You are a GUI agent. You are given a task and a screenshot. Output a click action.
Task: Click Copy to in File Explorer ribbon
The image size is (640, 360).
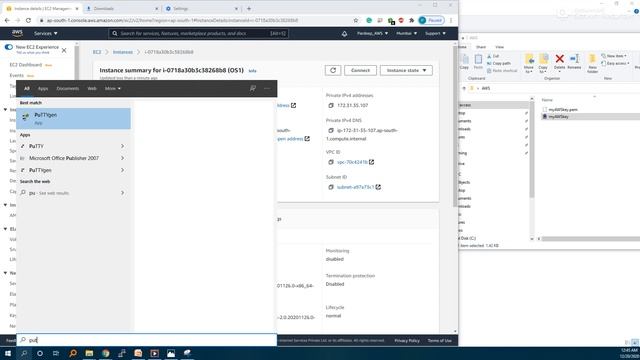click(x=543, y=63)
